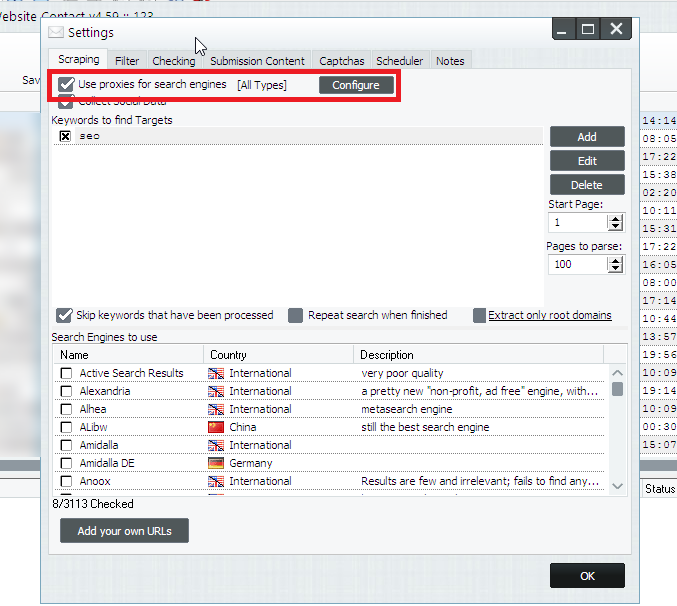Screen dimensions: 677x606
Task: Sort search engines by Name column
Action: click(x=128, y=355)
